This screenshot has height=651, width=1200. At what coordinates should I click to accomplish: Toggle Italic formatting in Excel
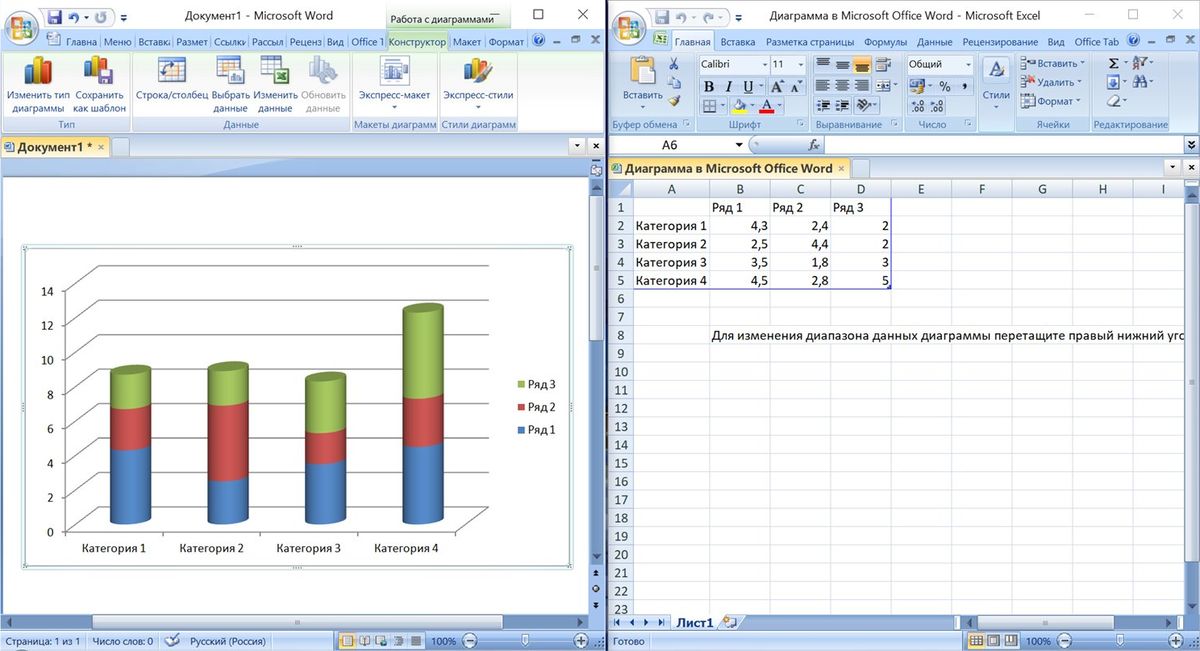click(729, 86)
